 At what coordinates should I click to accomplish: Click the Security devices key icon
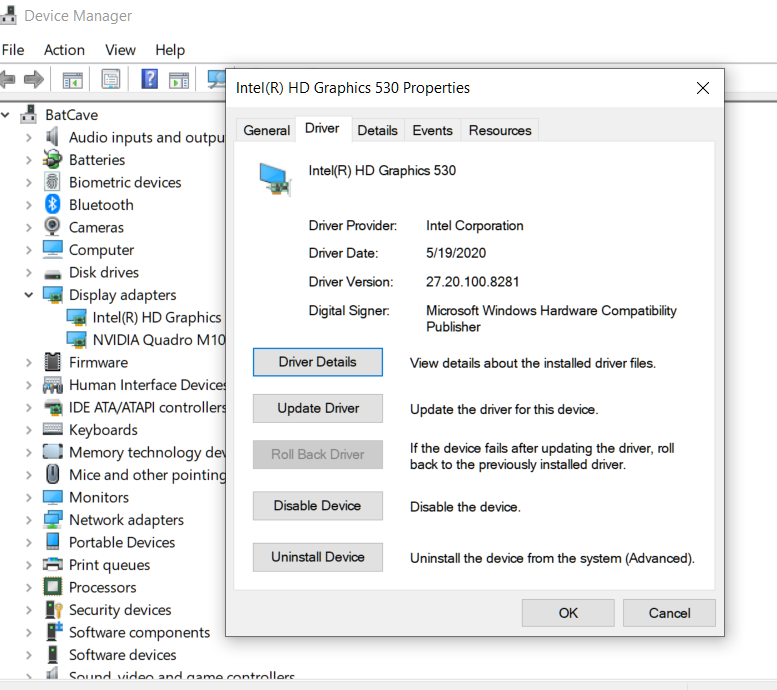(54, 610)
